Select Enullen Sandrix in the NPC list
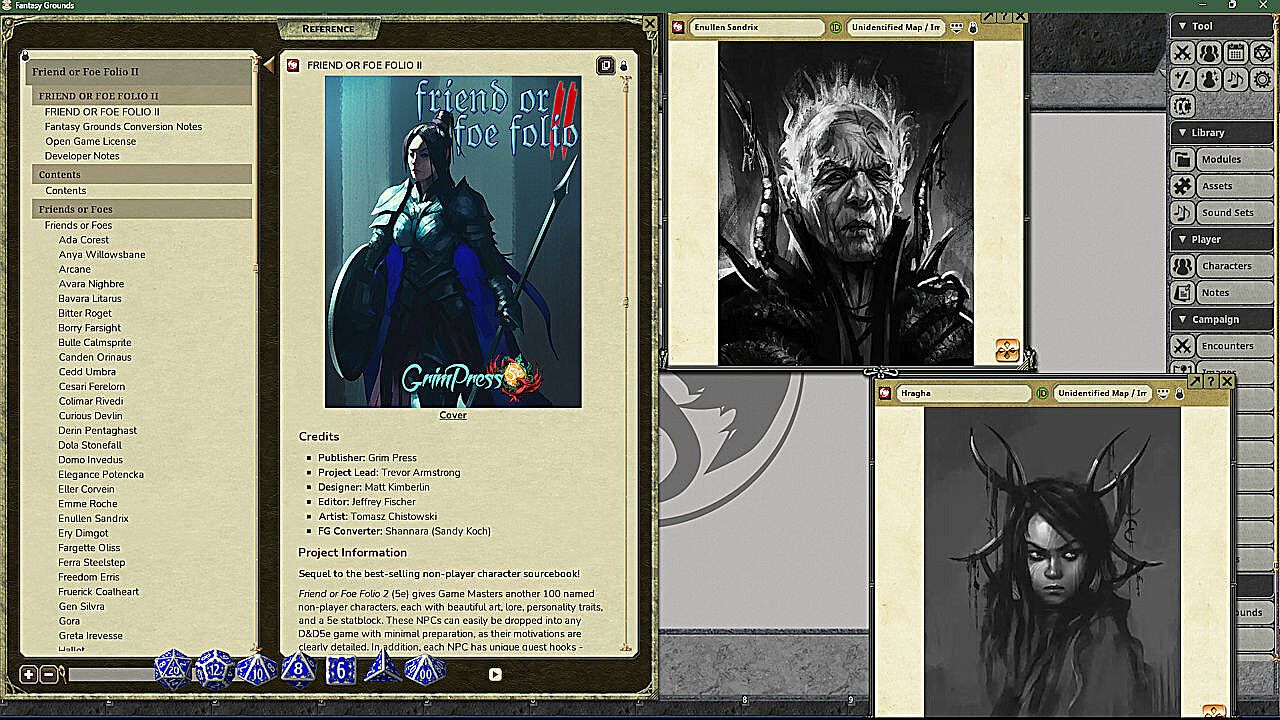1280x720 pixels. tap(94, 518)
